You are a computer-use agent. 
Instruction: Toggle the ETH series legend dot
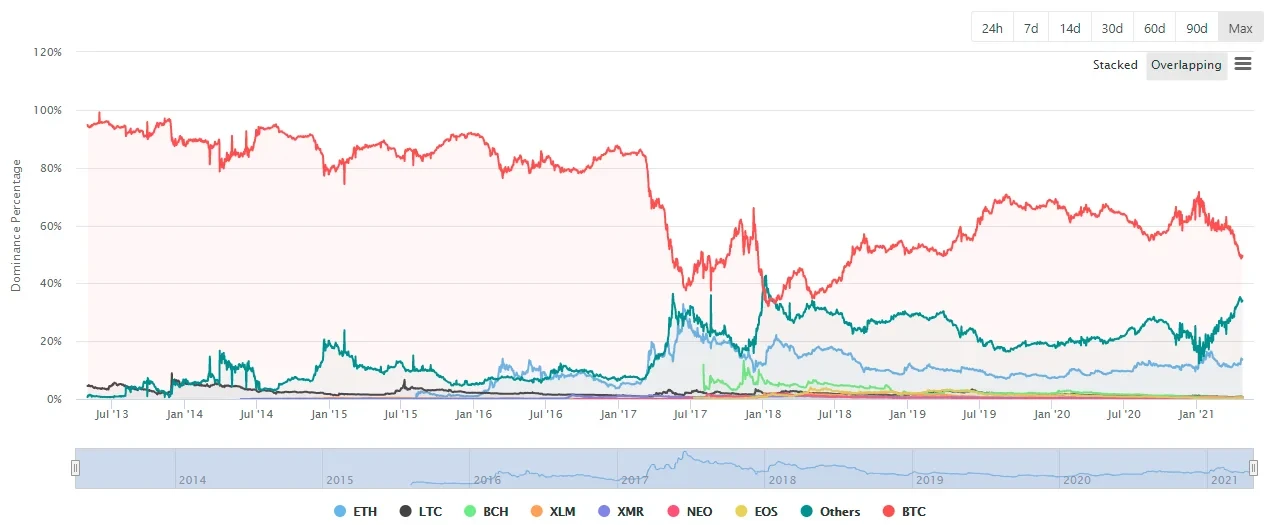(x=340, y=512)
